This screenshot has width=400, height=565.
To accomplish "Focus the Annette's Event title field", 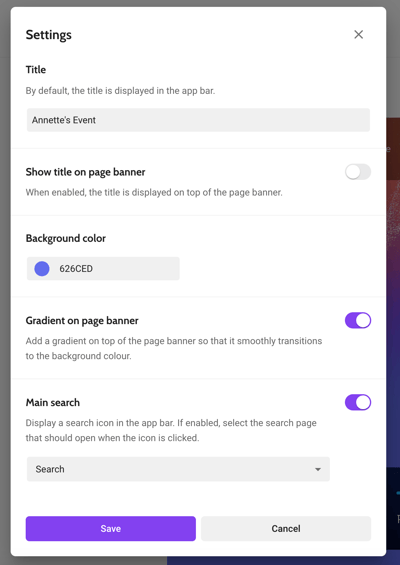I will (x=198, y=120).
